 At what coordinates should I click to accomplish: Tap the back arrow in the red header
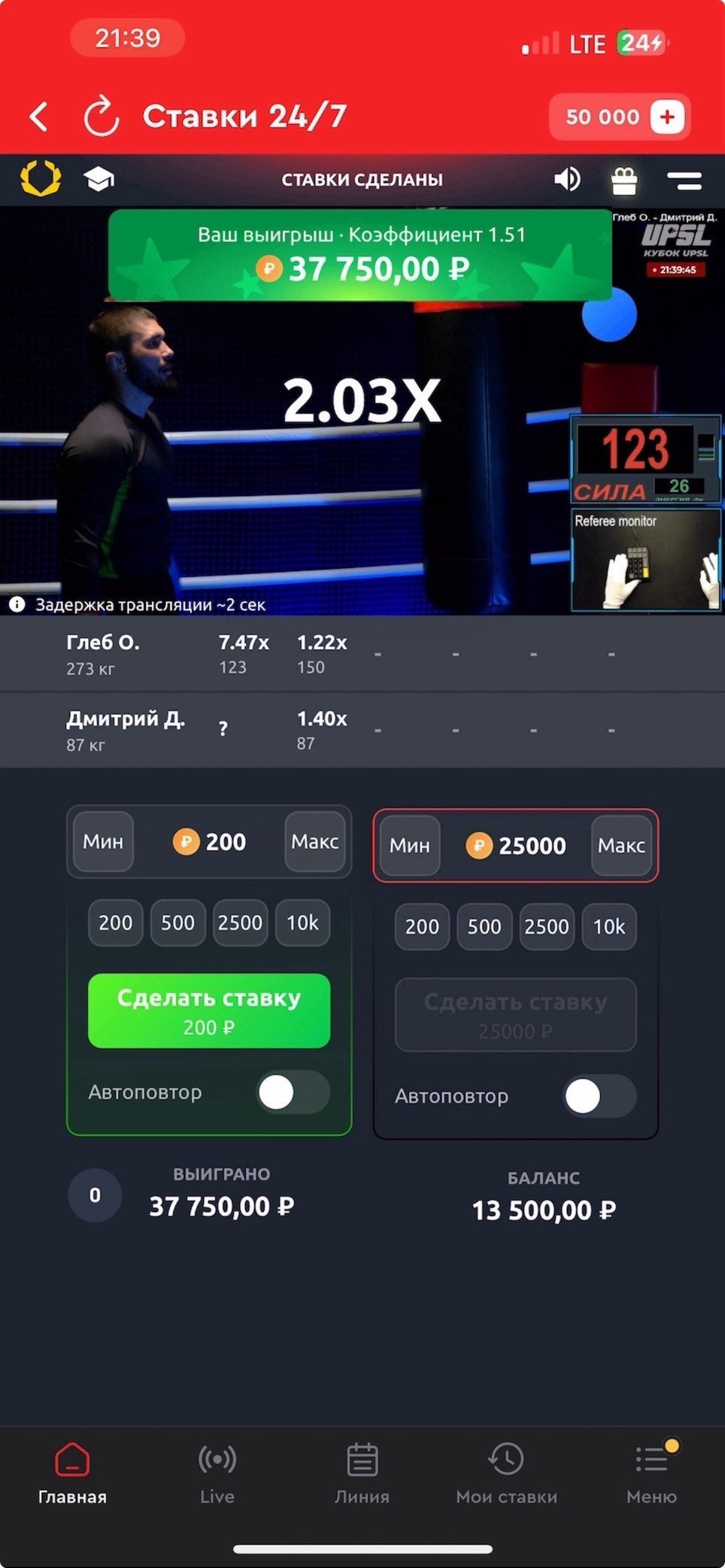39,117
